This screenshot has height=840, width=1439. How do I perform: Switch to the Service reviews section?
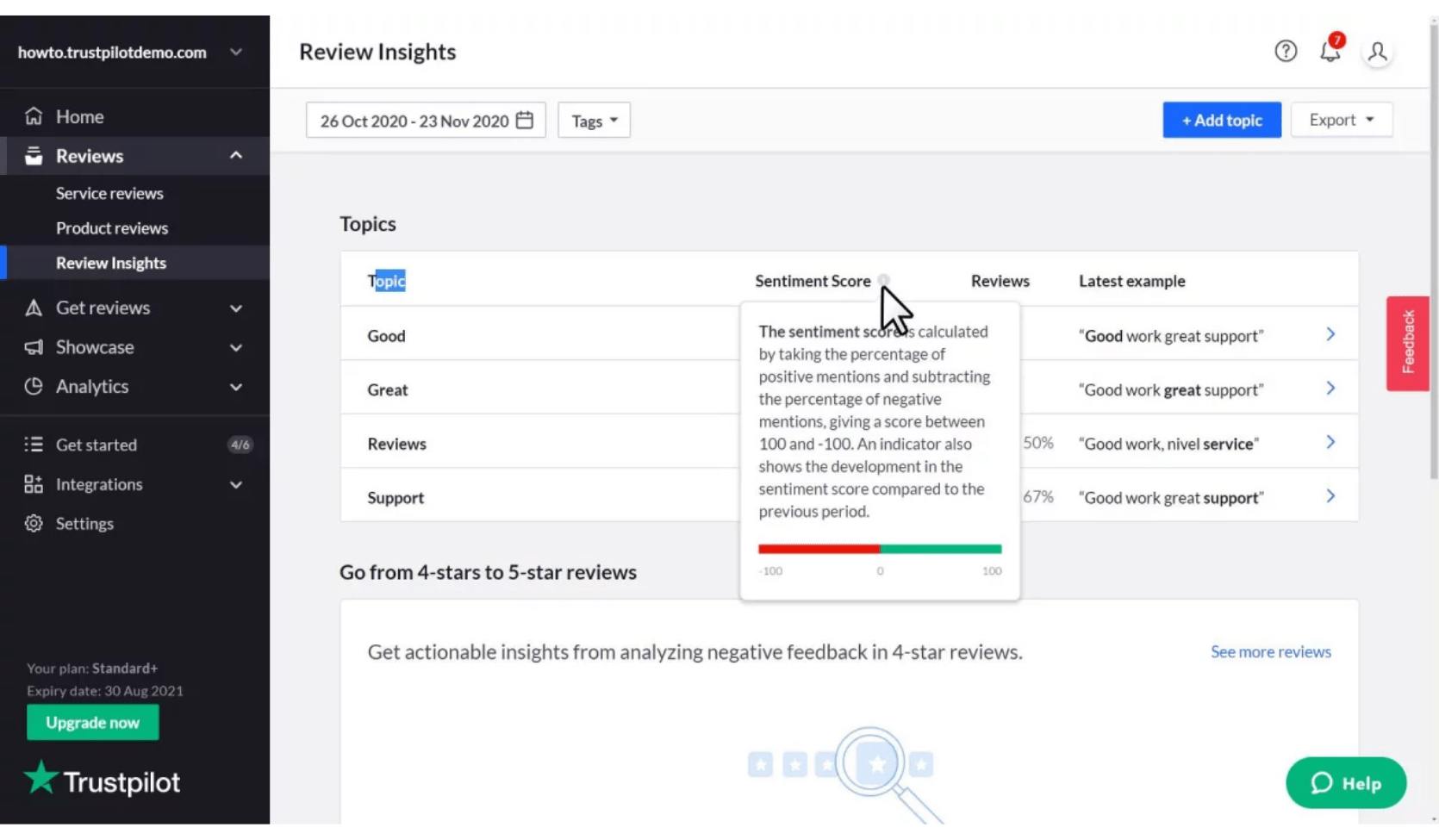coord(109,193)
